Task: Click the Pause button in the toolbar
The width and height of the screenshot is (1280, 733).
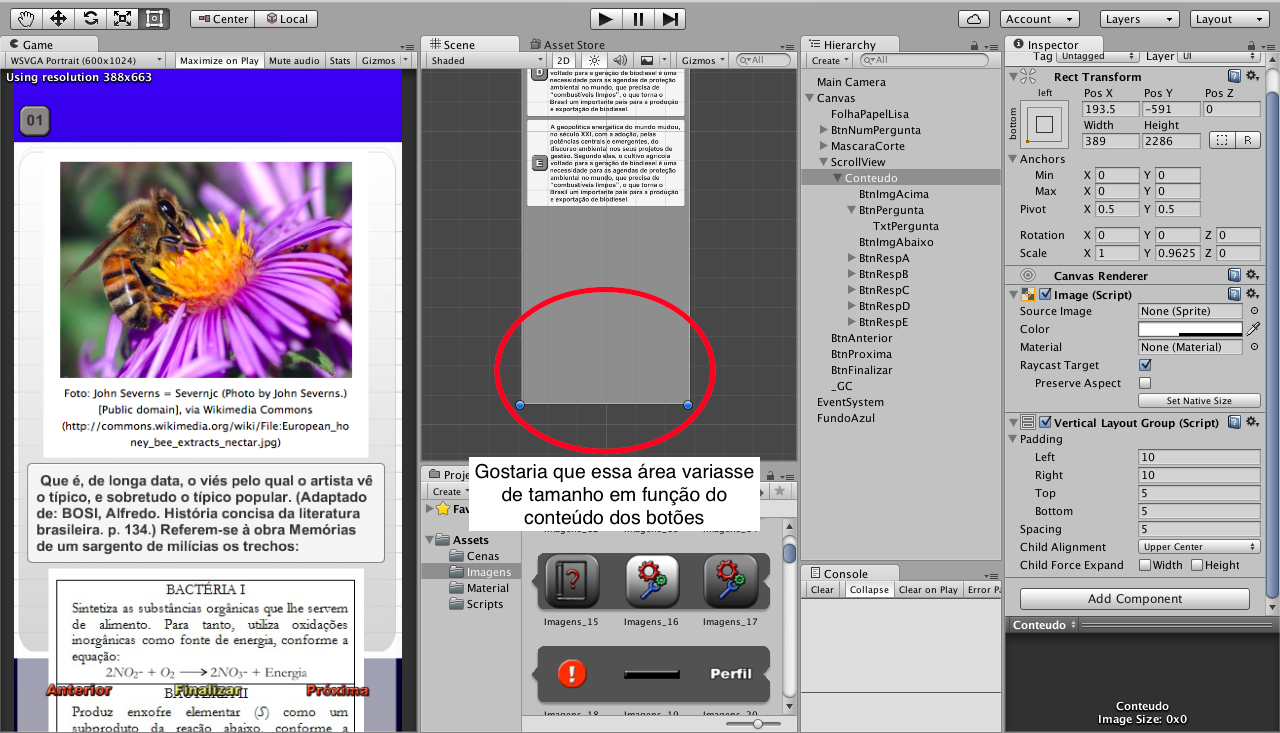Action: point(637,18)
